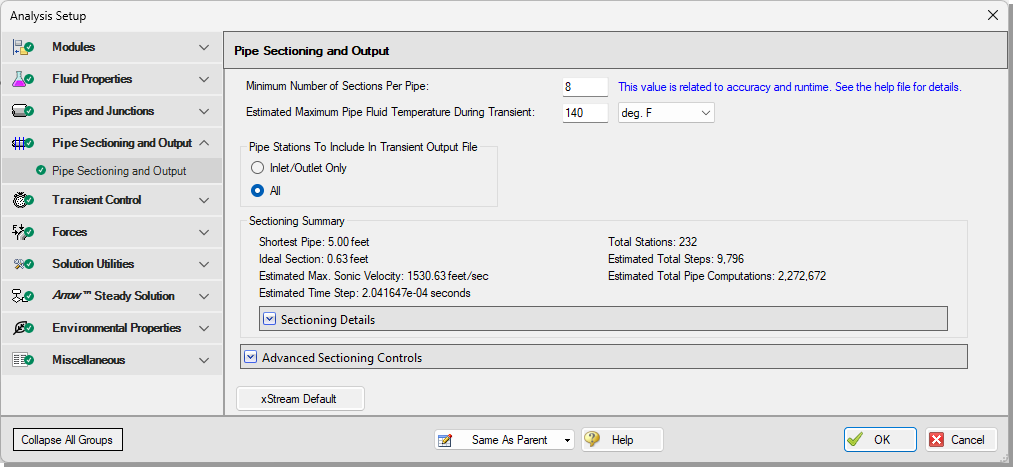Click the Modules group icon
1013x467 pixels.
click(23, 47)
